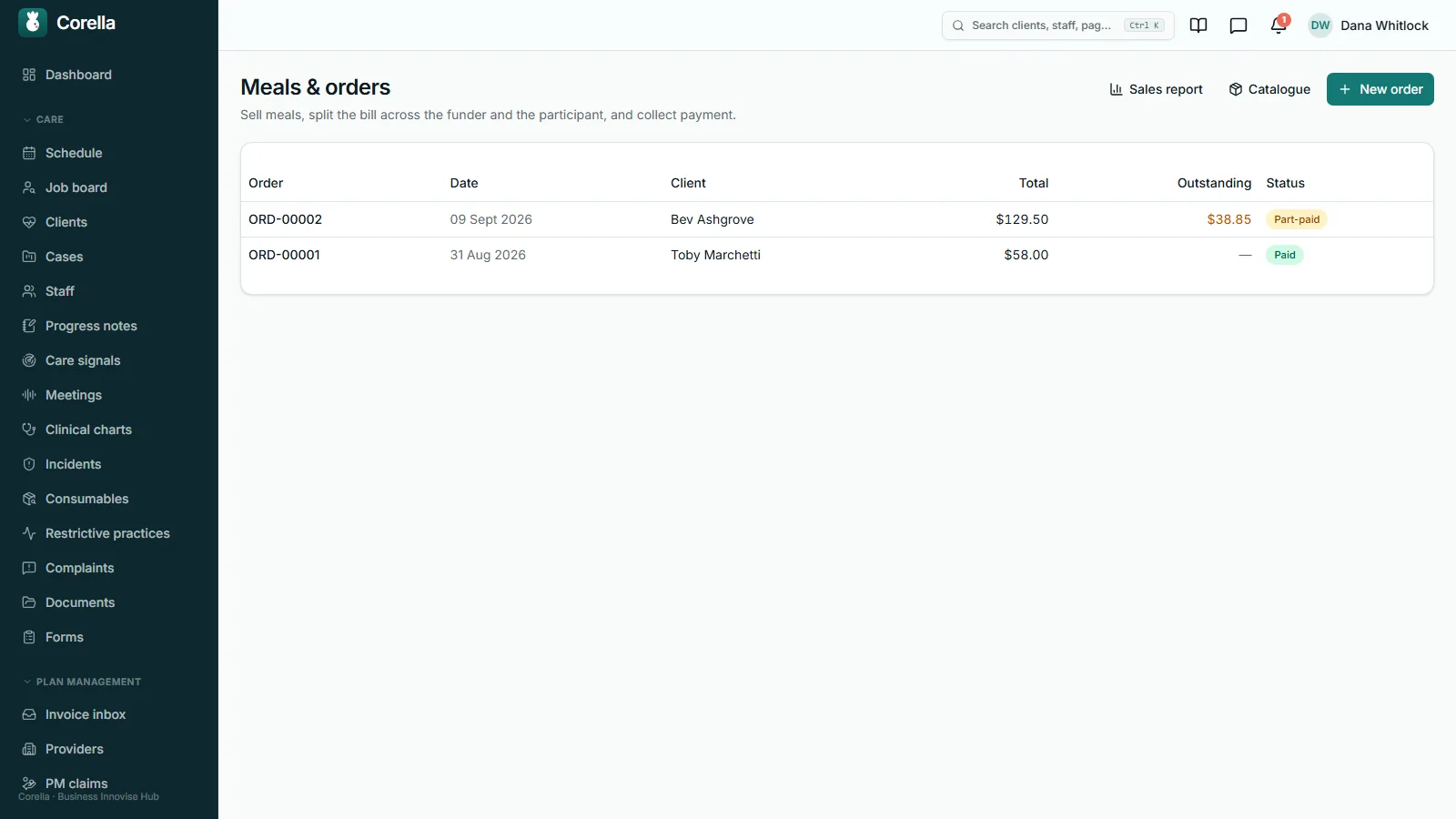Click the Incidents shield icon
Viewport: 1456px width, 819px height.
pos(29,464)
